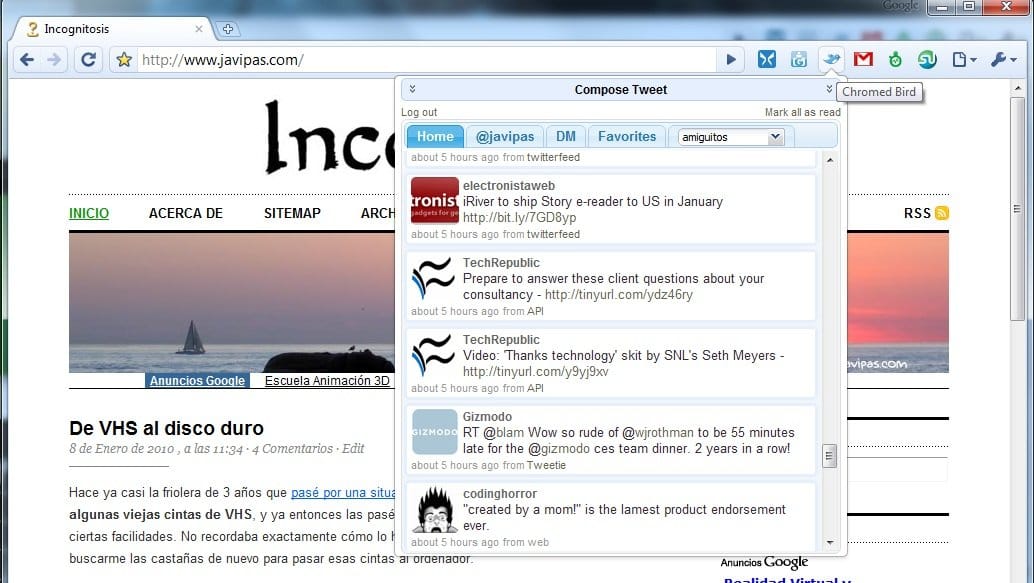Open the DM tab
Viewport: 1034px width, 583px height.
pyautogui.click(x=566, y=136)
